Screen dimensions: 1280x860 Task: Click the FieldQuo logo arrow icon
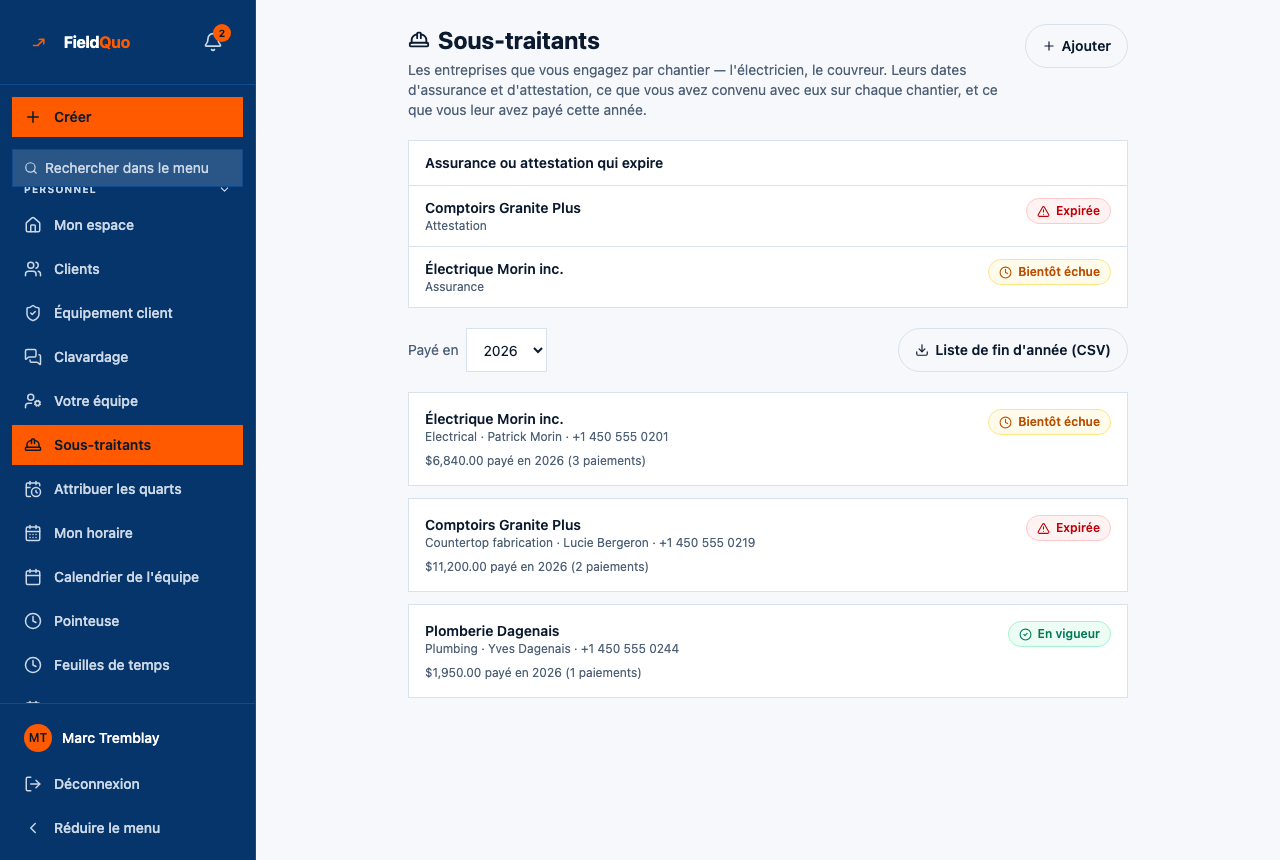pyautogui.click(x=39, y=42)
